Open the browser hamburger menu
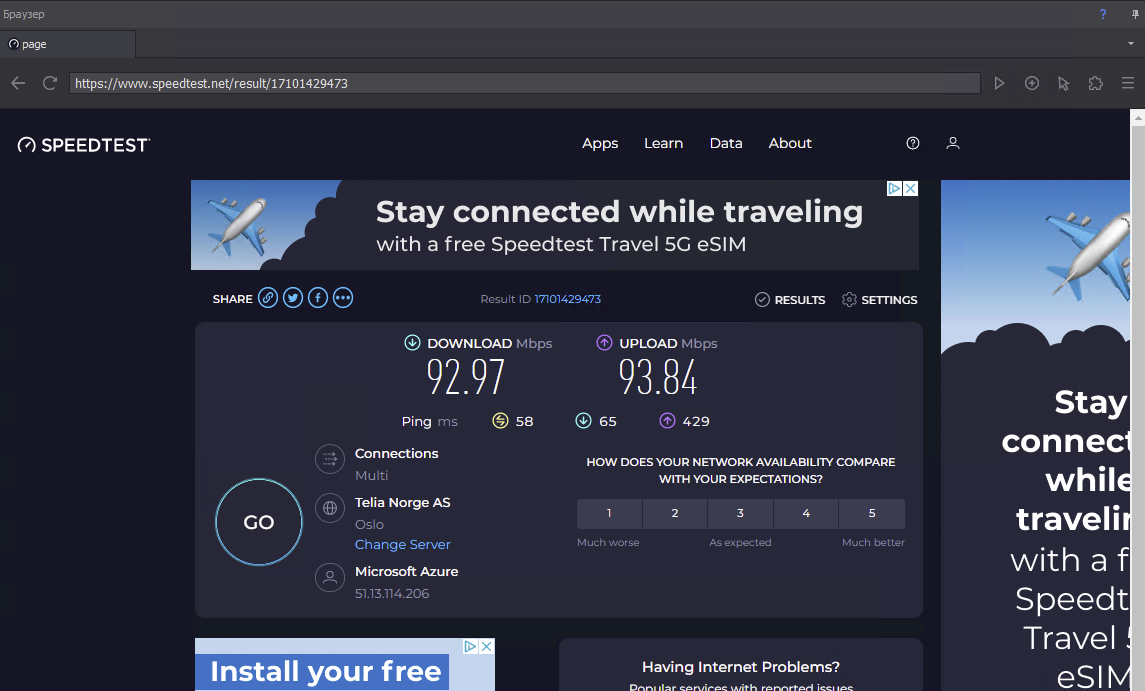Image resolution: width=1145 pixels, height=691 pixels. tap(1127, 83)
